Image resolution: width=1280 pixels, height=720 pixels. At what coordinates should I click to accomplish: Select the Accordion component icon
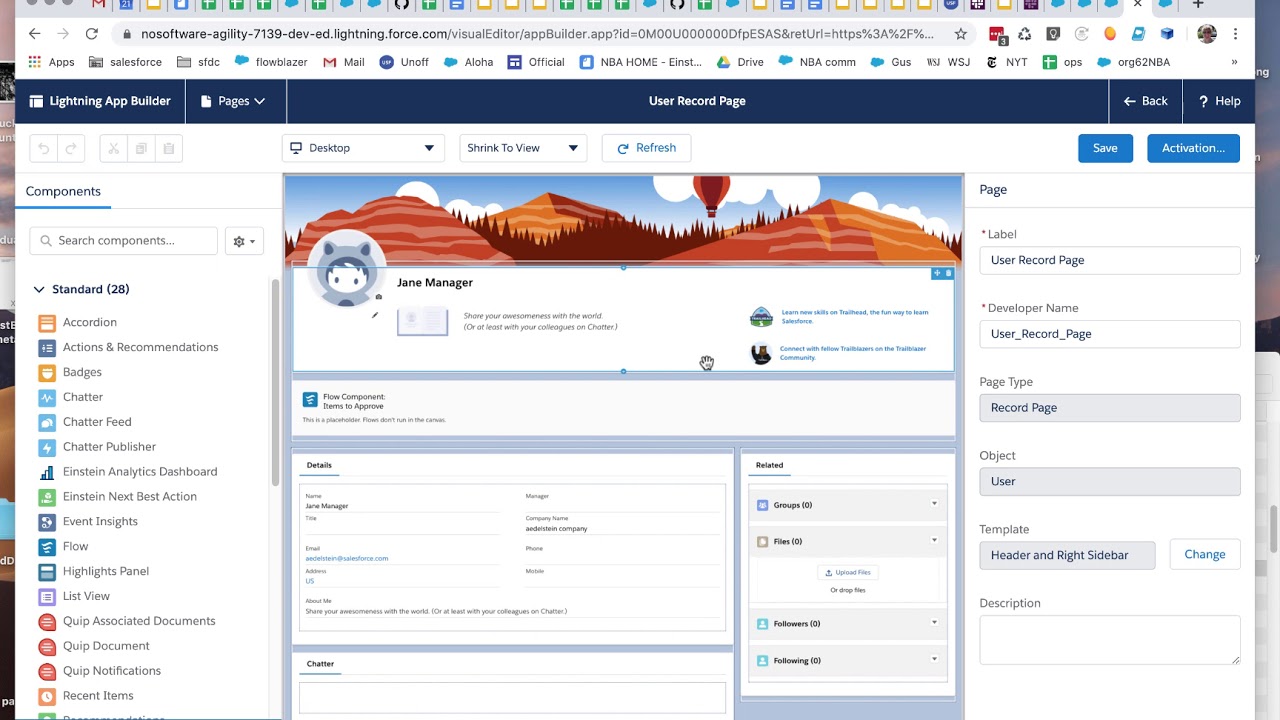point(46,322)
